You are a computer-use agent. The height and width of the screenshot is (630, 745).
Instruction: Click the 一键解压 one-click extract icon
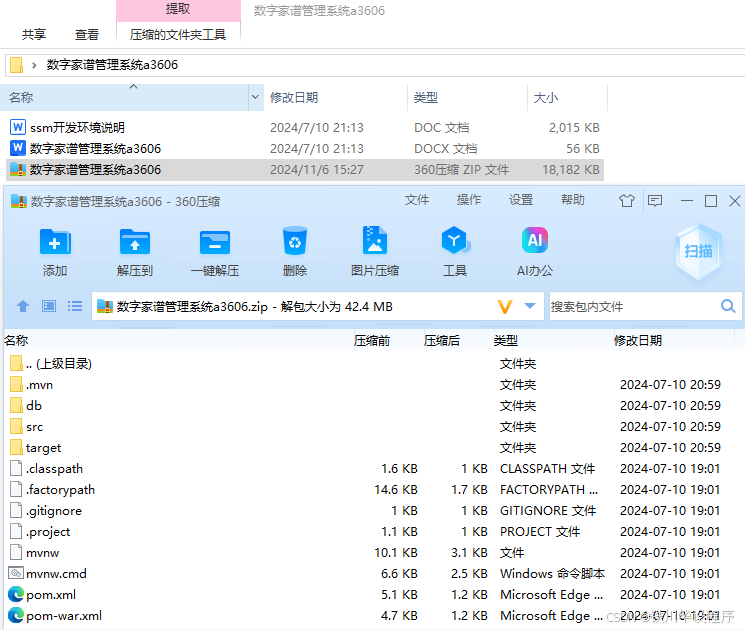(x=215, y=242)
